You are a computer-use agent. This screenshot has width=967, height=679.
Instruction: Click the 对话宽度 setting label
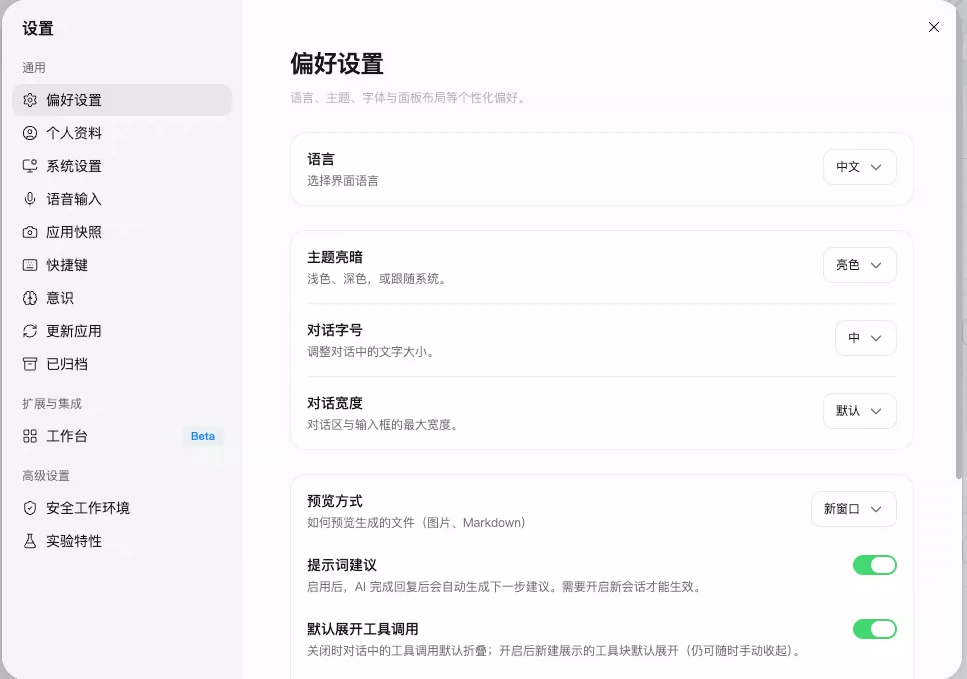[335, 403]
